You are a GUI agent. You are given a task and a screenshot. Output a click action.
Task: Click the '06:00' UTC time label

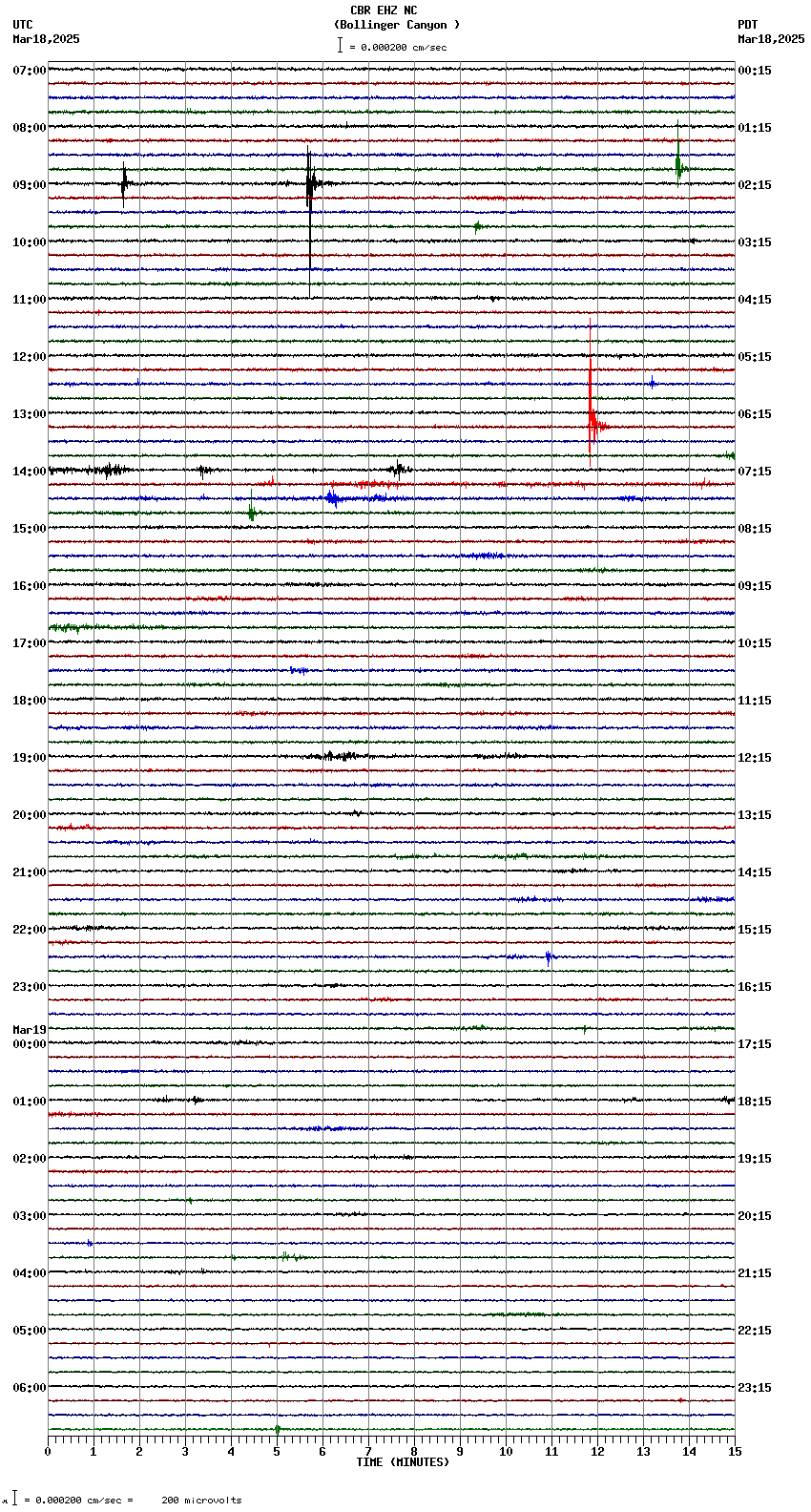click(30, 1388)
